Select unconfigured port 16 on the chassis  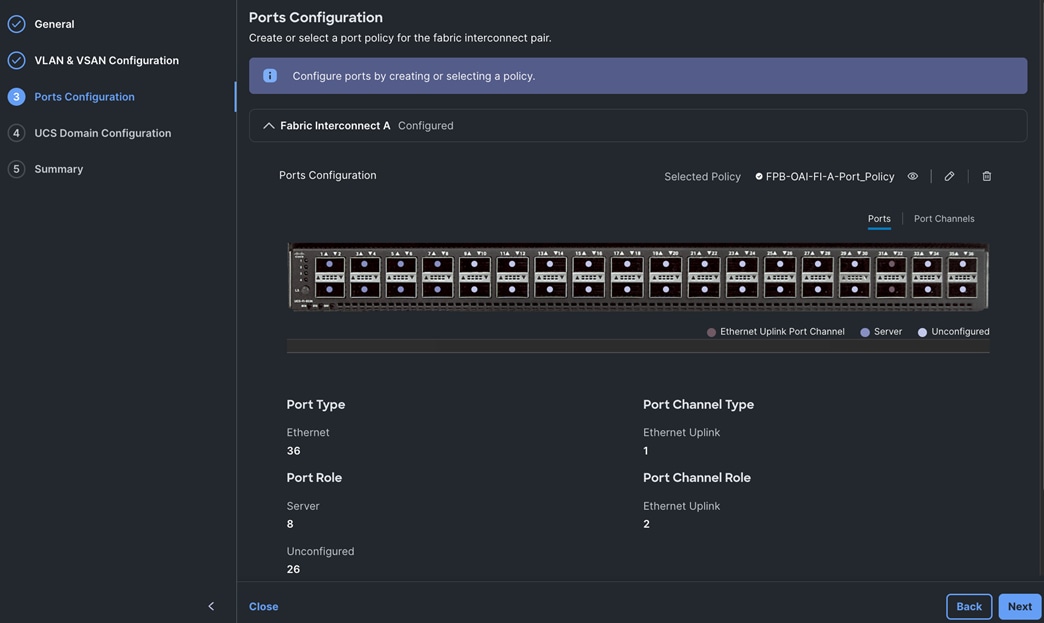coord(589,290)
